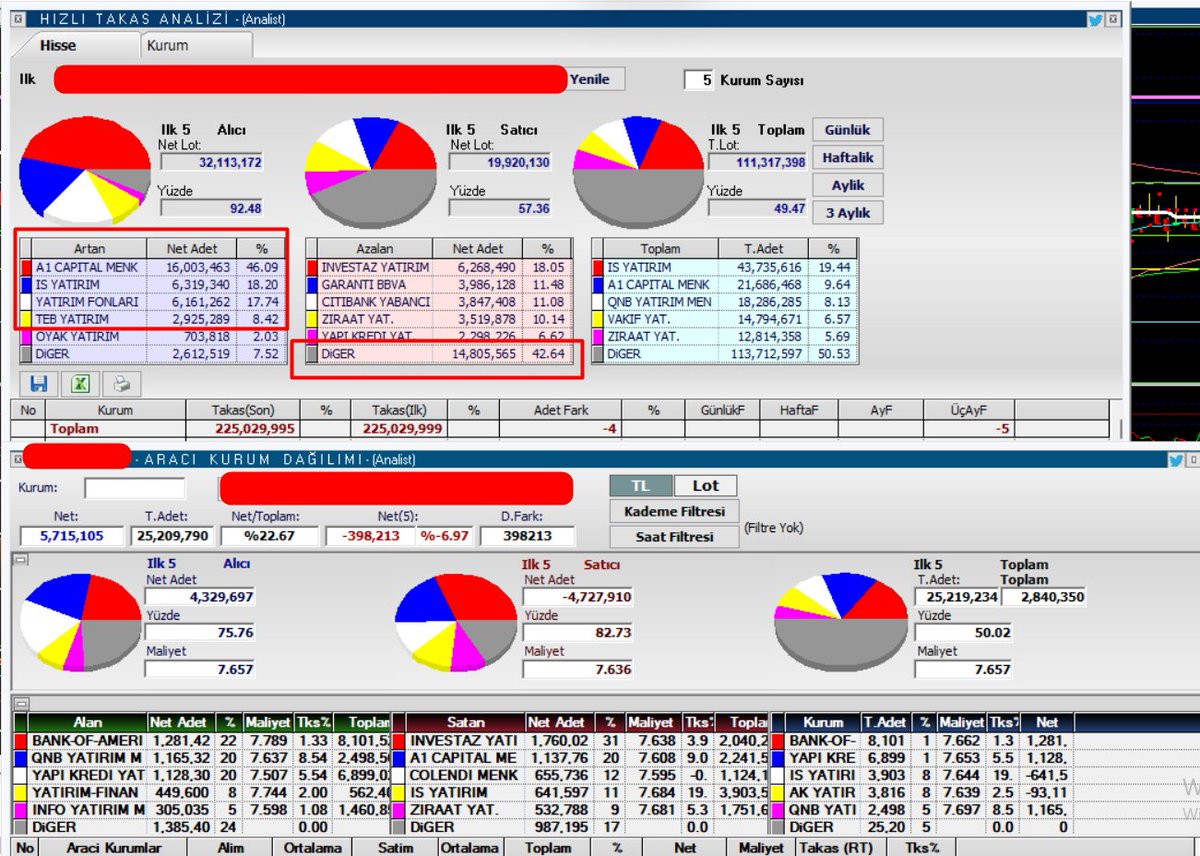Image resolution: width=1200 pixels, height=856 pixels.
Task: Sort by the dark red Satan column header
Action: [466, 721]
